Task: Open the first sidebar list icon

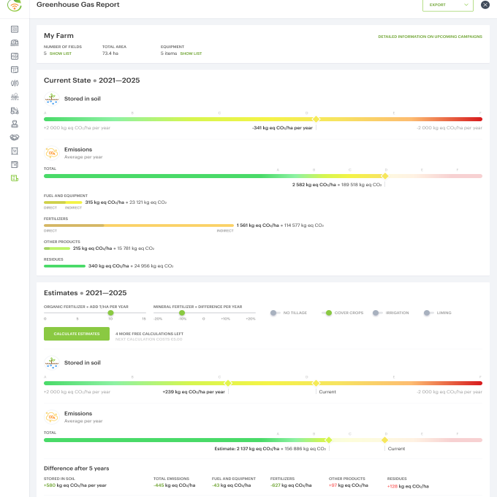Action: (15, 29)
